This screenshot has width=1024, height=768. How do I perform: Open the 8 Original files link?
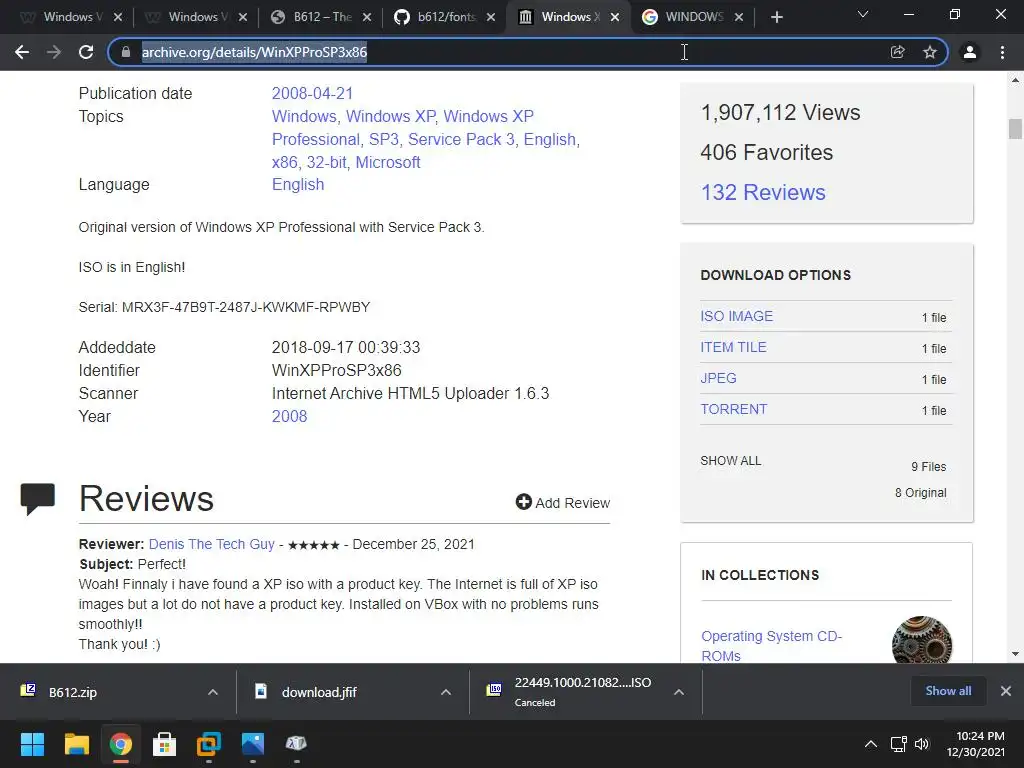point(920,493)
